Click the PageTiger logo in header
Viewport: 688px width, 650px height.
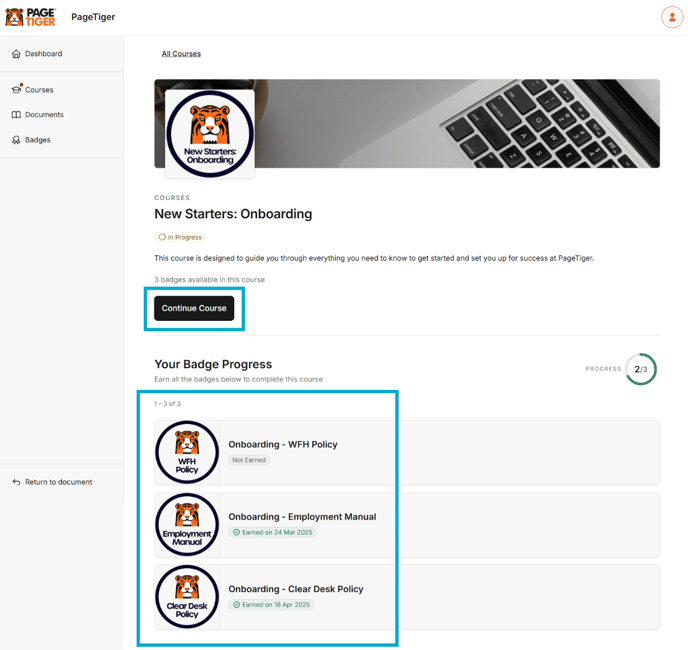click(x=30, y=17)
